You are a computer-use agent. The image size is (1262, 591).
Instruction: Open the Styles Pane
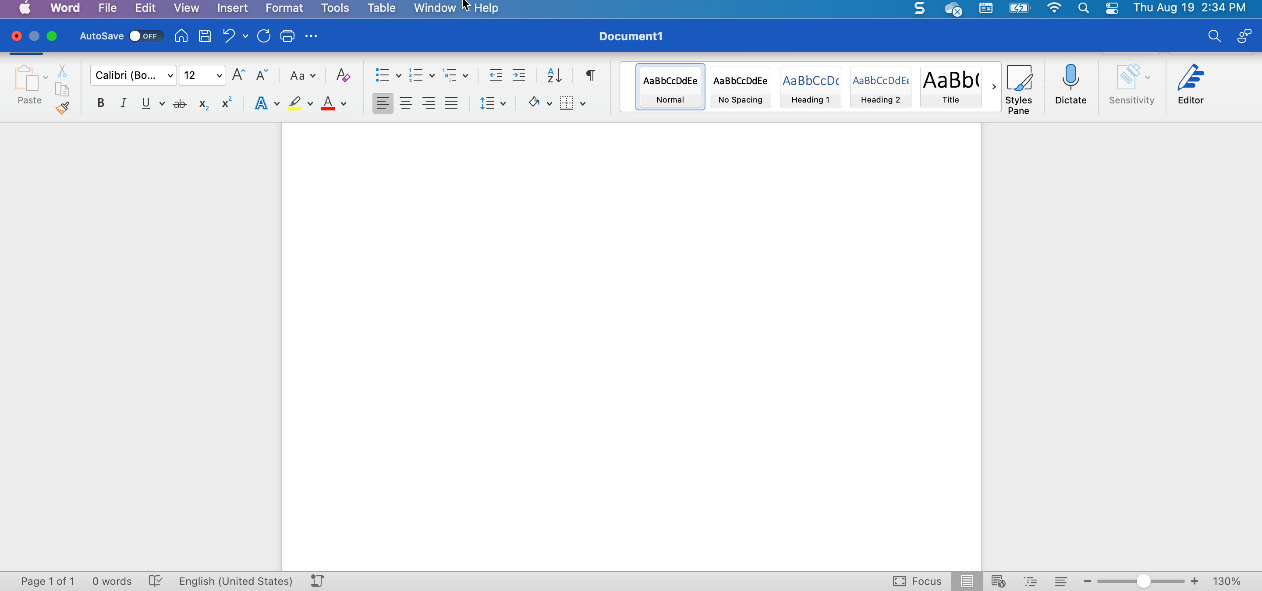[1019, 90]
